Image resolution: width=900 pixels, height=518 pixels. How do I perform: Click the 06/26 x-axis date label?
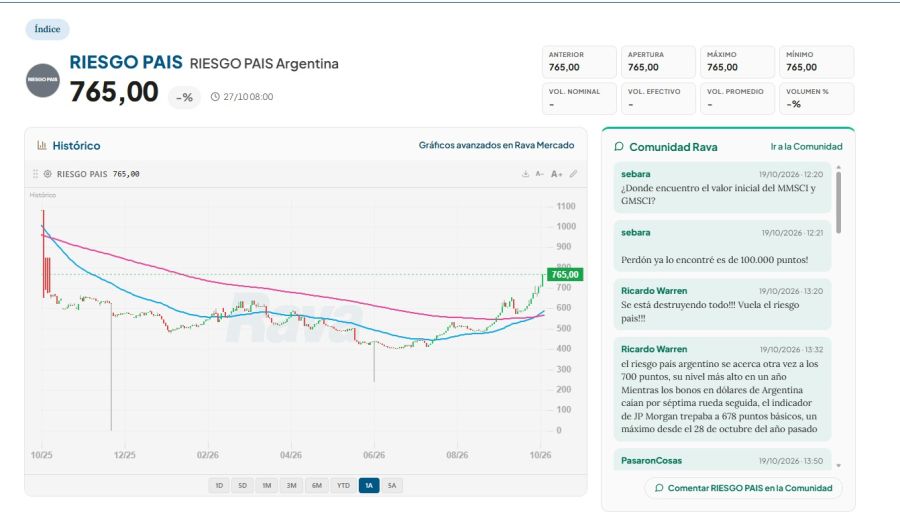click(x=374, y=455)
